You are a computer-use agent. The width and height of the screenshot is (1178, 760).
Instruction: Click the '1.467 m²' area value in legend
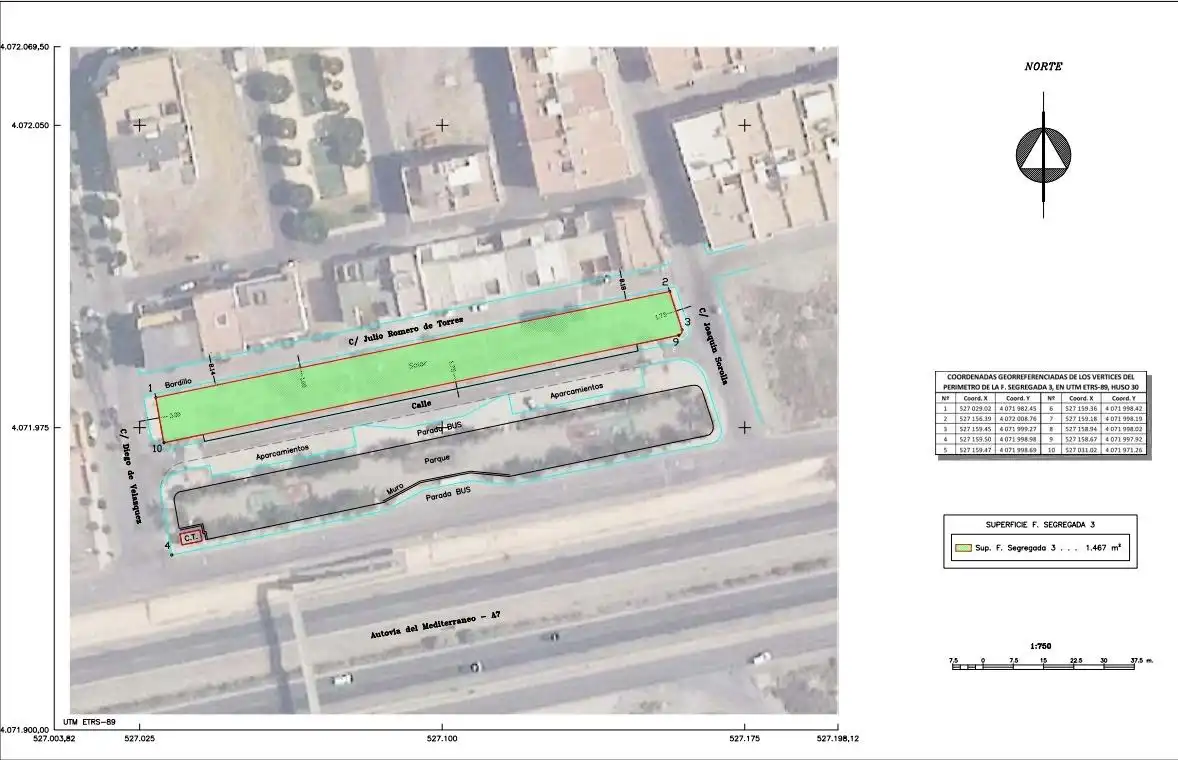pos(1103,547)
